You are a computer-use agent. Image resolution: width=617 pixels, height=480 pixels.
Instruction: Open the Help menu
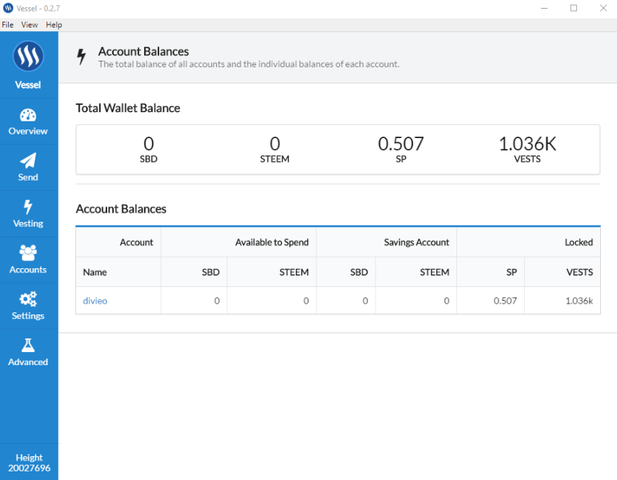tap(54, 25)
